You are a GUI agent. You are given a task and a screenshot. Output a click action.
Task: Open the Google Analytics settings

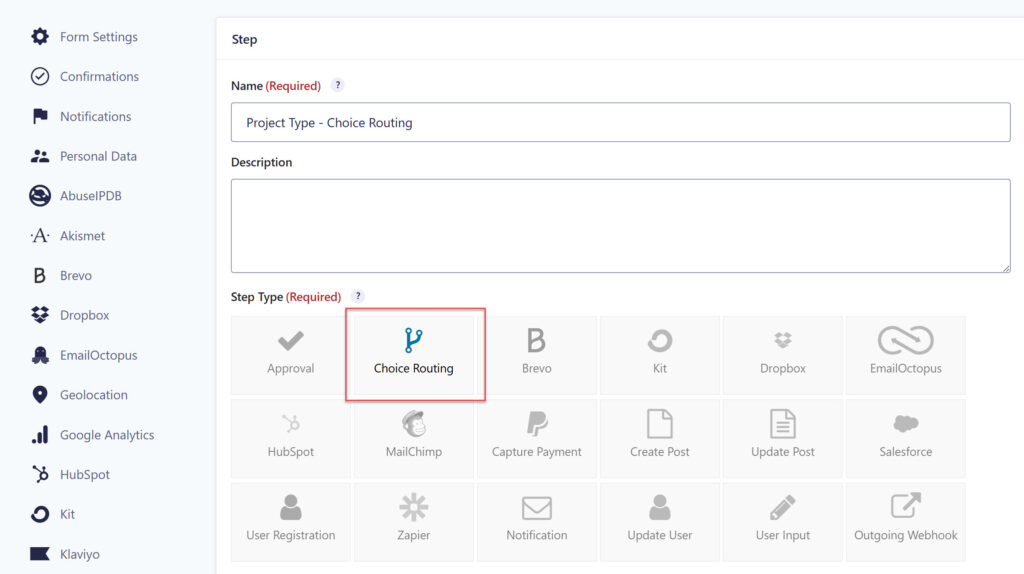tap(107, 435)
